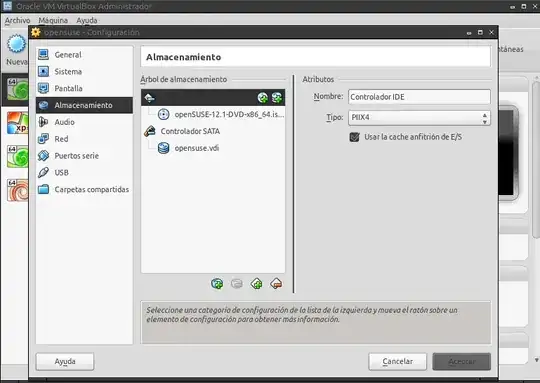Screen dimensions: 540x383
Task: Select the Almacenamiento category
Action: pos(84,105)
